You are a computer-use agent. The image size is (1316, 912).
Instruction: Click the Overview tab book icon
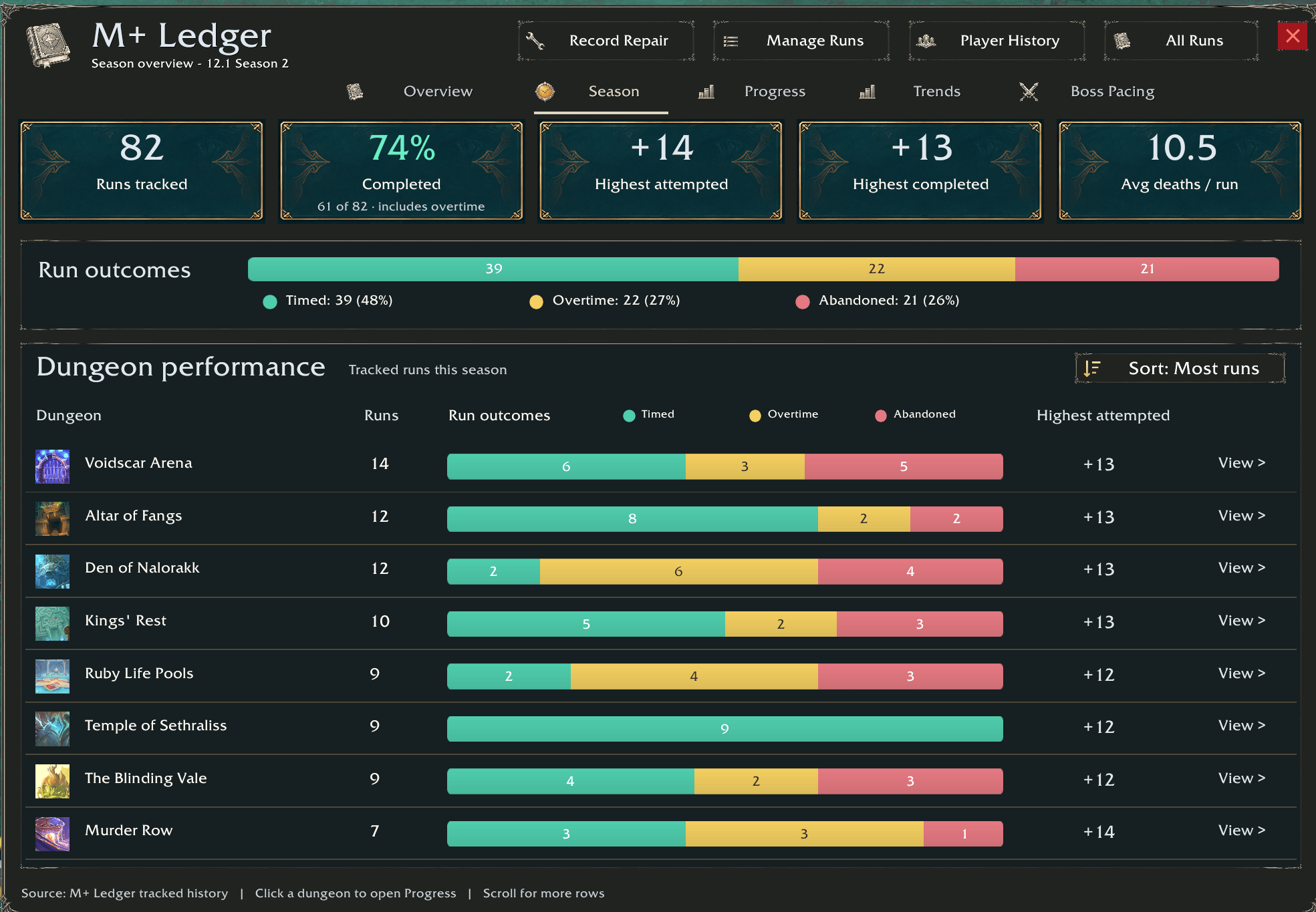[x=355, y=92]
